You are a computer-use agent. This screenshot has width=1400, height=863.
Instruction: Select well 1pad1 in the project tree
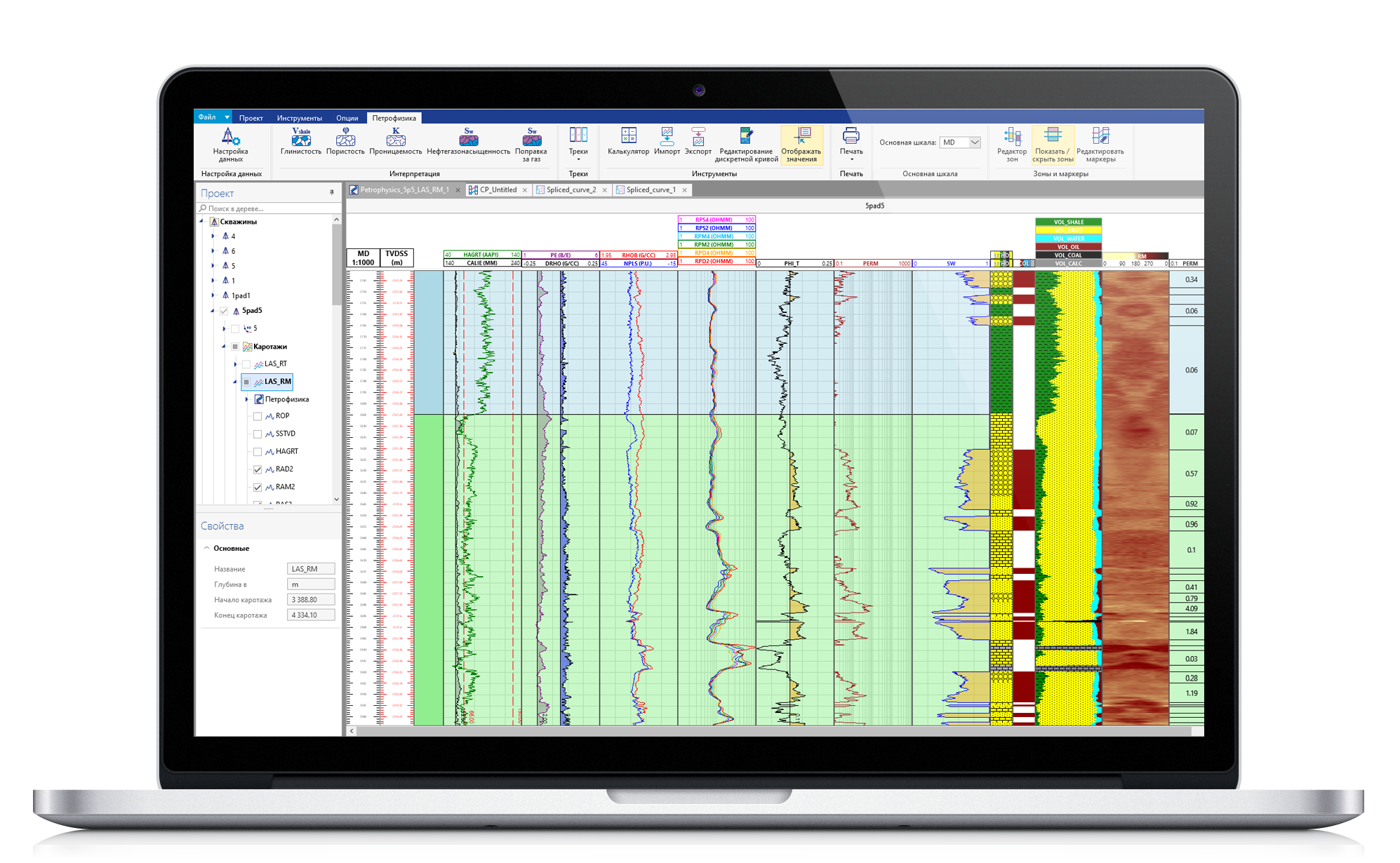(x=236, y=295)
